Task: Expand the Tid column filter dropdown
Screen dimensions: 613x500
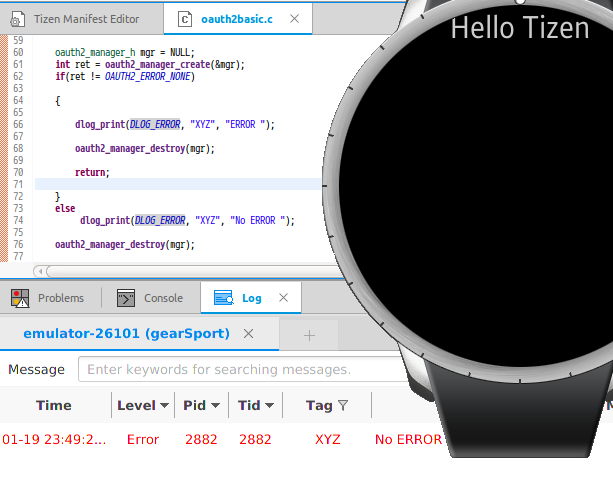Action: (x=271, y=406)
